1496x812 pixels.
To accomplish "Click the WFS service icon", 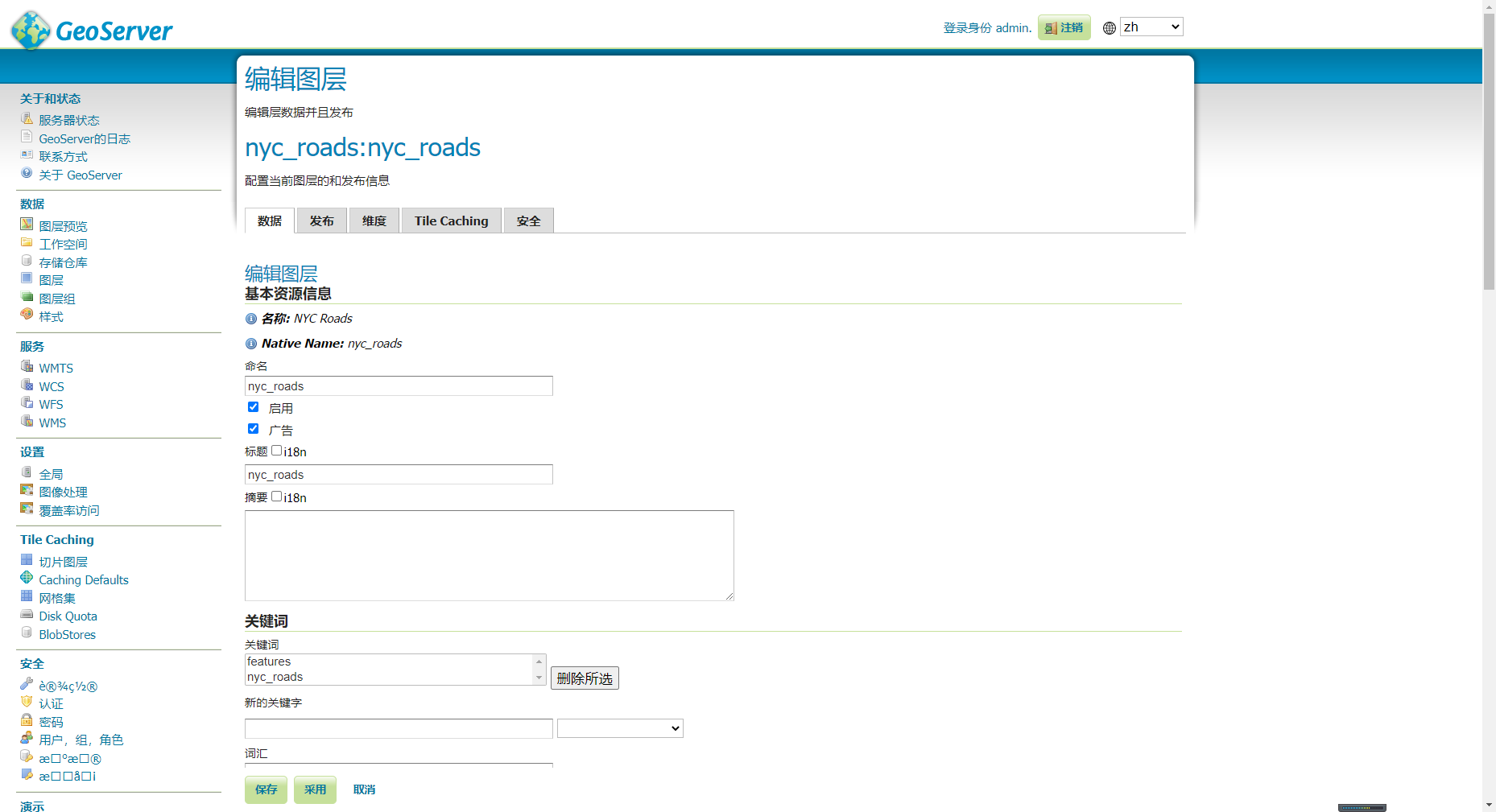I will click(27, 402).
